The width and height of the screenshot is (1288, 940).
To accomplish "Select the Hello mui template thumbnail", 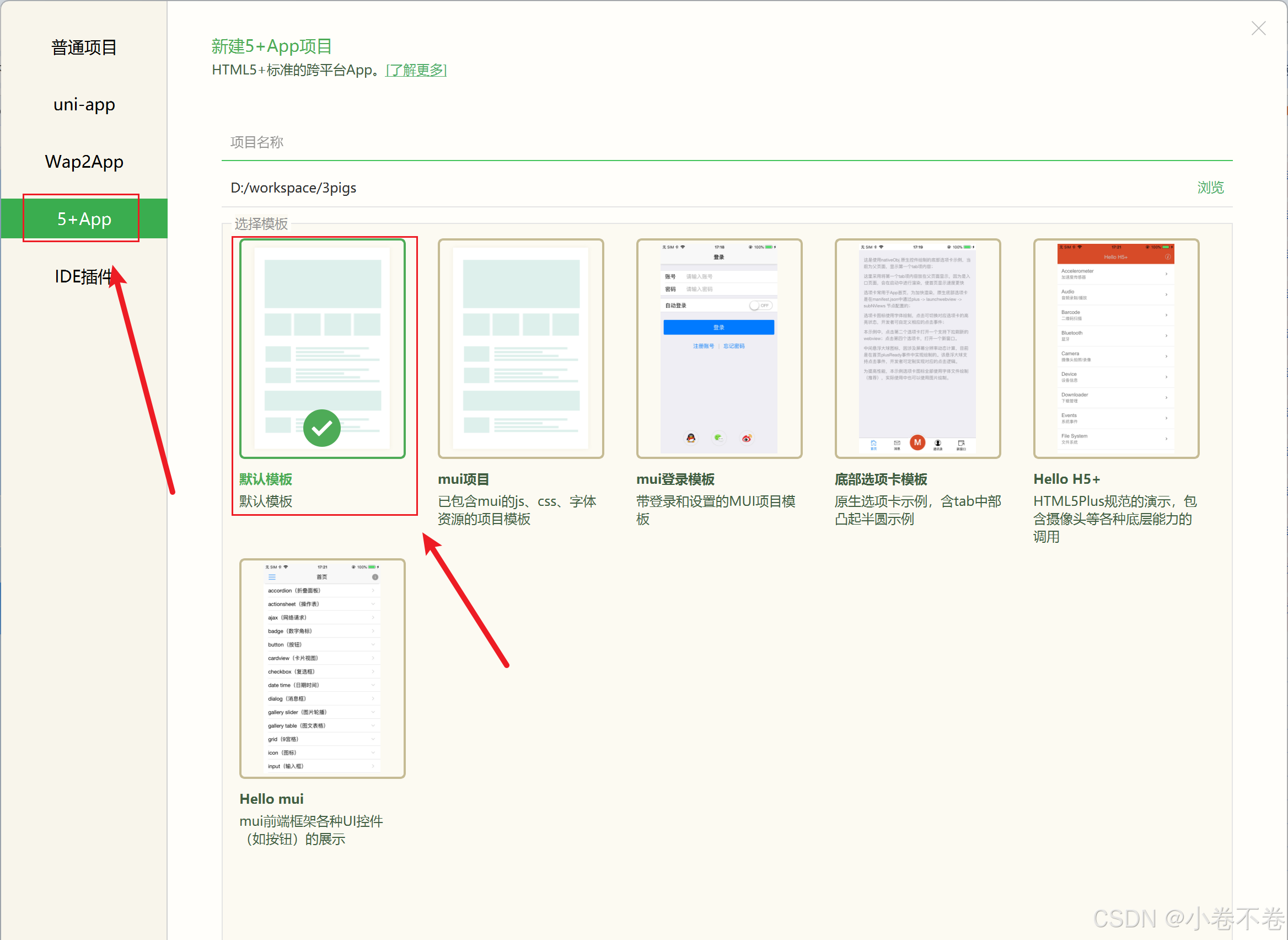I will pyautogui.click(x=323, y=668).
